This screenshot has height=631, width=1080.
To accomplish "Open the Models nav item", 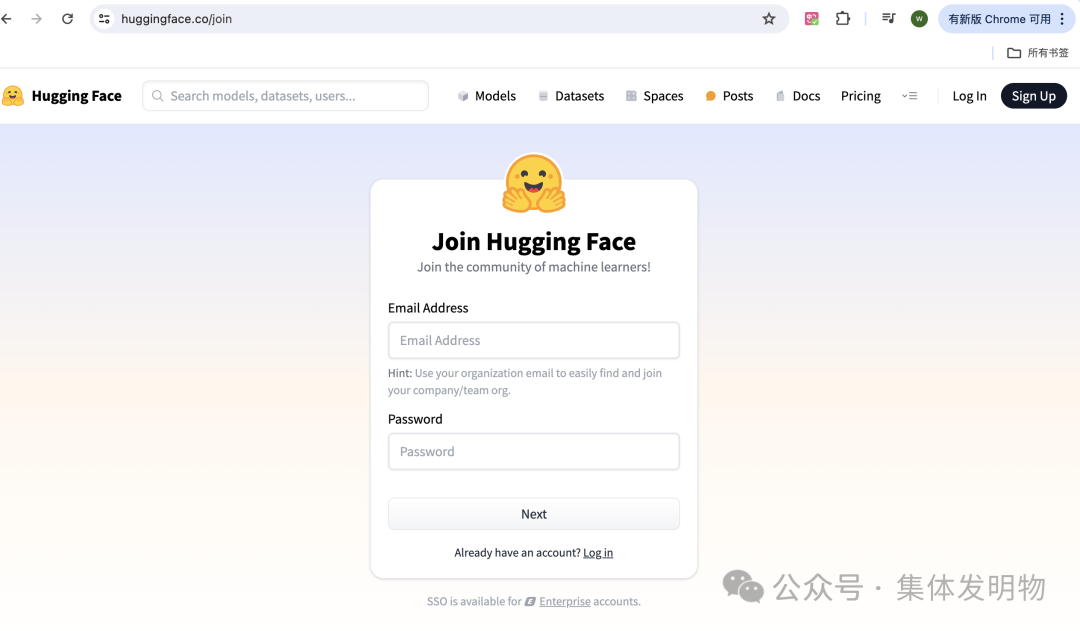I will click(x=486, y=96).
